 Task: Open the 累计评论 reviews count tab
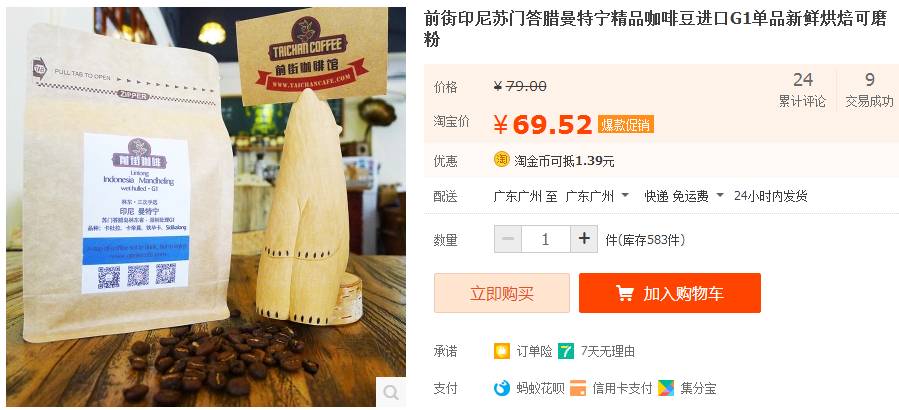(803, 90)
